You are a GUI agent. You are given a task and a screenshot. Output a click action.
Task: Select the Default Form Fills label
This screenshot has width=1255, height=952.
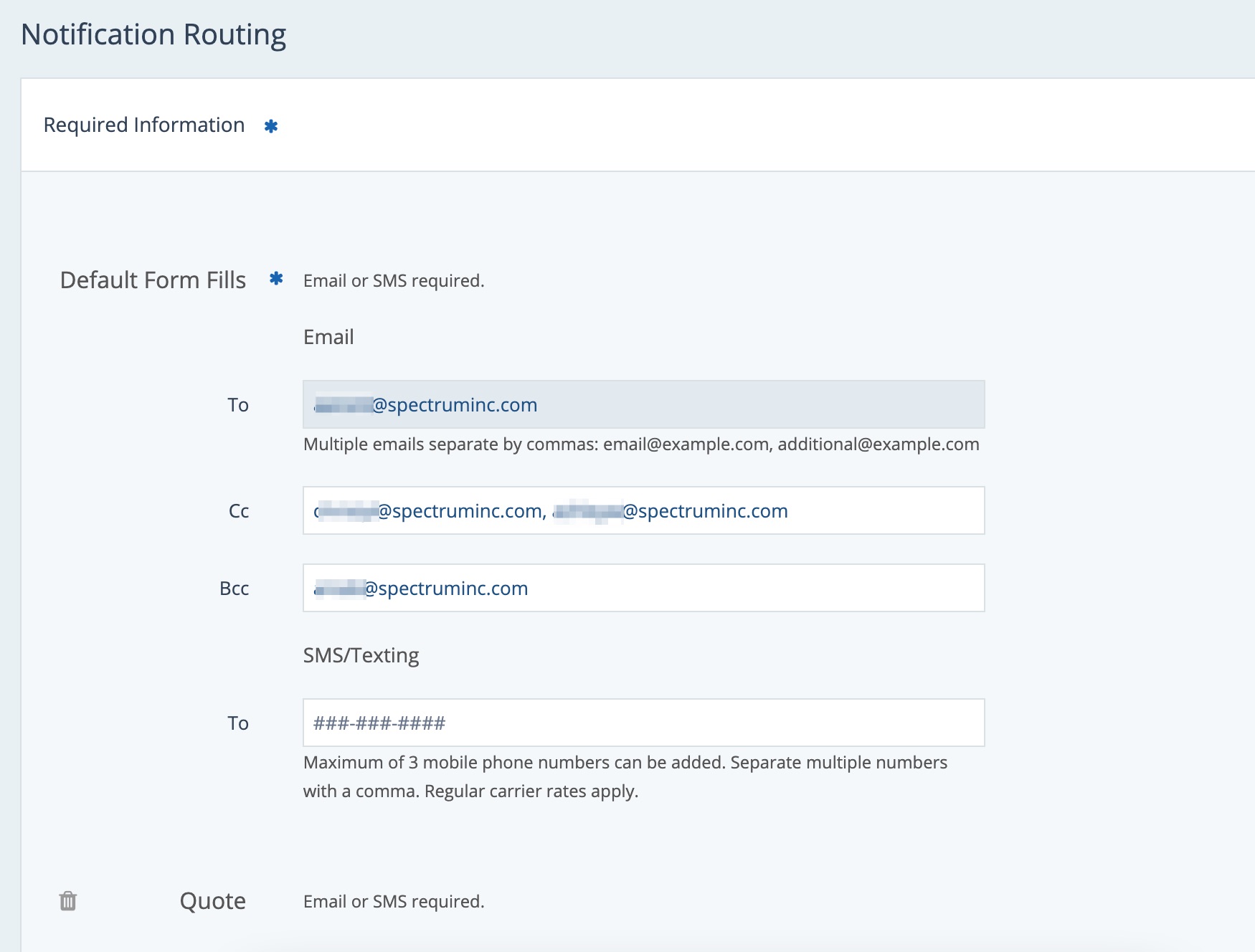[153, 280]
